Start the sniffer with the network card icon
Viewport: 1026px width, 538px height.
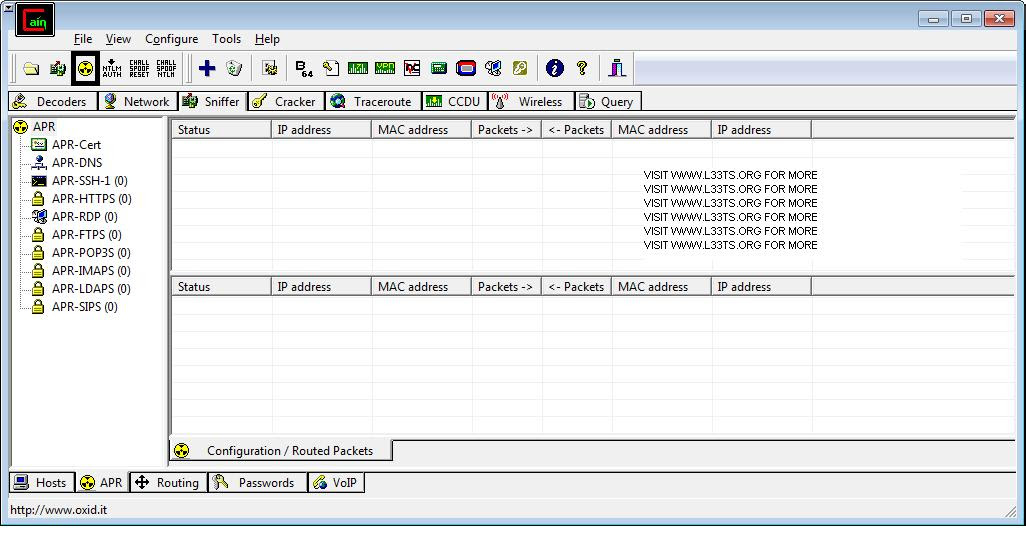click(x=58, y=68)
